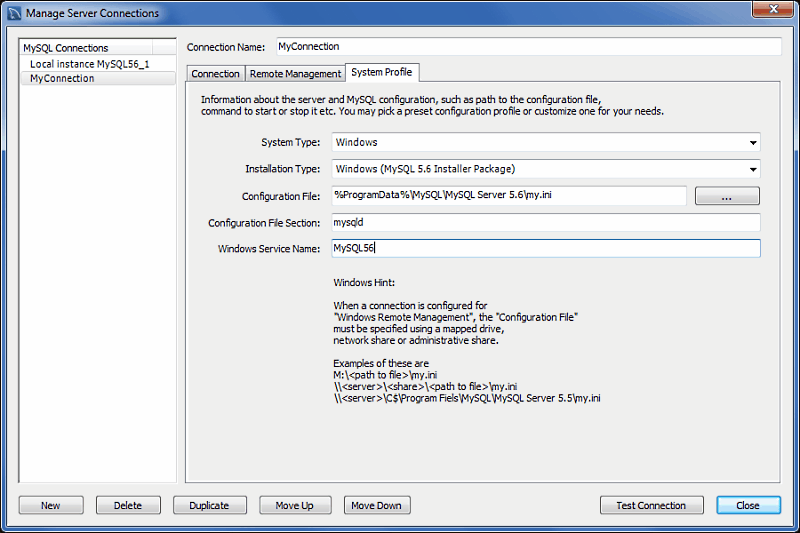
Task: Select the System Profile tab
Action: coord(381,73)
